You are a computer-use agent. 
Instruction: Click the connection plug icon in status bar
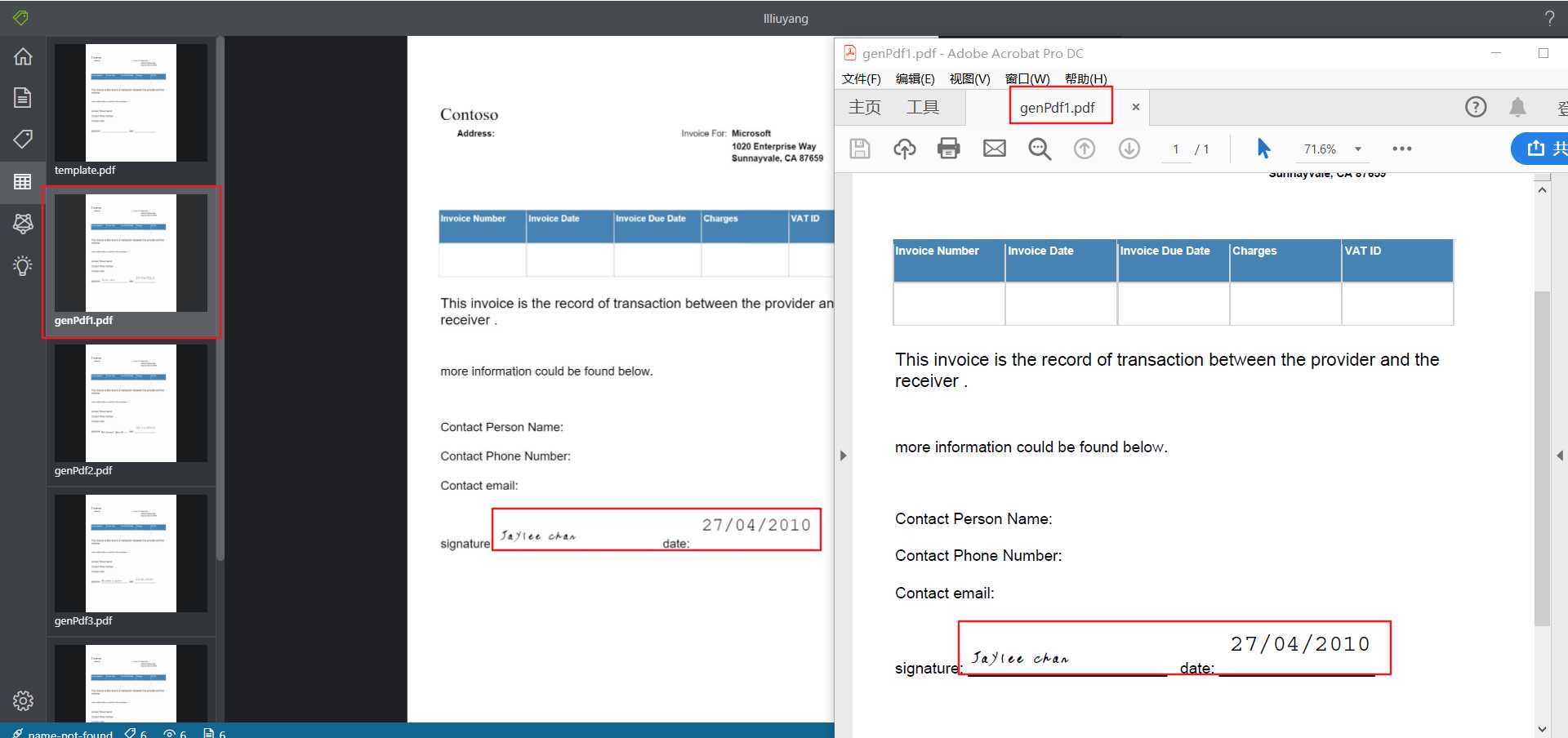point(17,733)
